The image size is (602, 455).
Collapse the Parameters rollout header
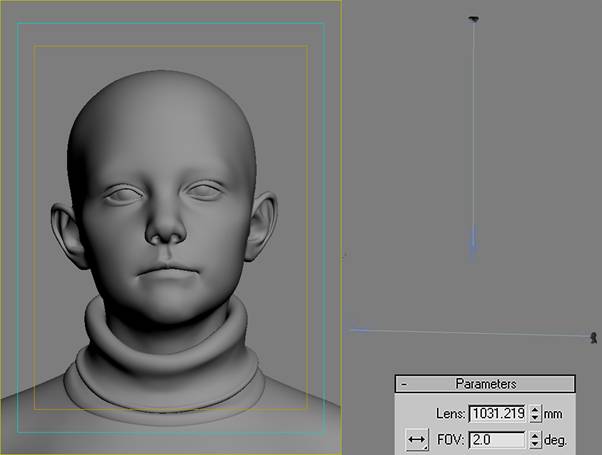click(x=485, y=384)
